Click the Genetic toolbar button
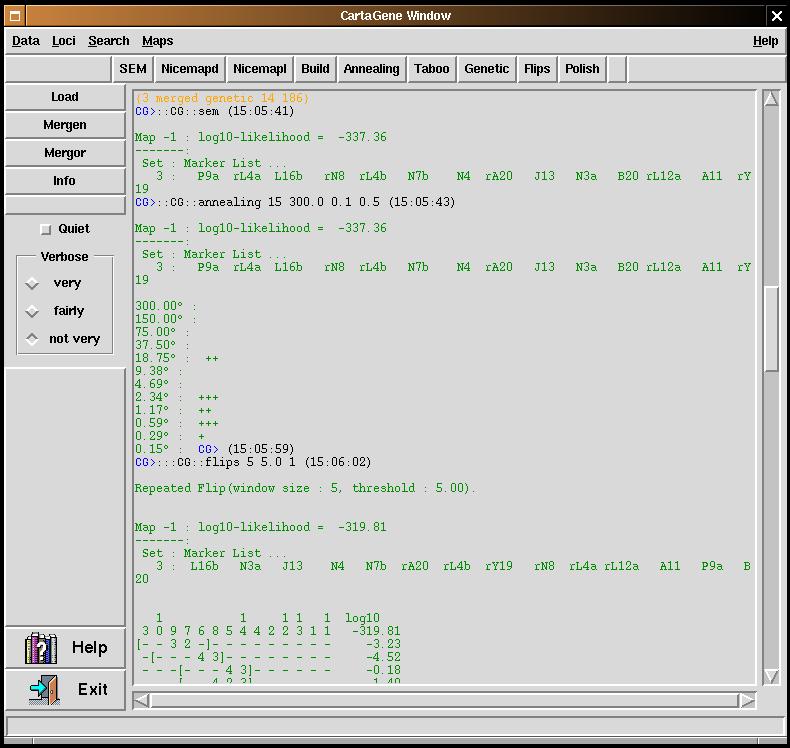The height and width of the screenshot is (748, 790). 487,69
